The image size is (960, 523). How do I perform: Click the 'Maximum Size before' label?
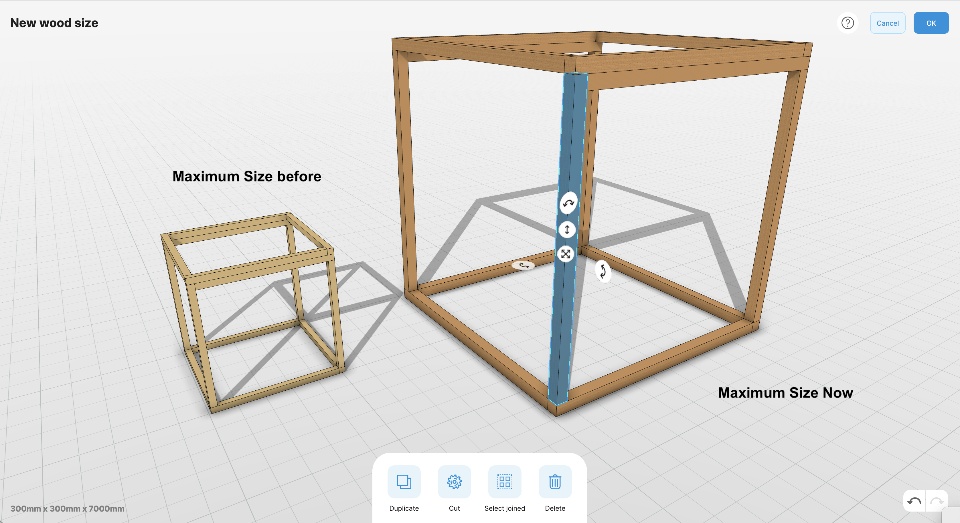pos(247,176)
